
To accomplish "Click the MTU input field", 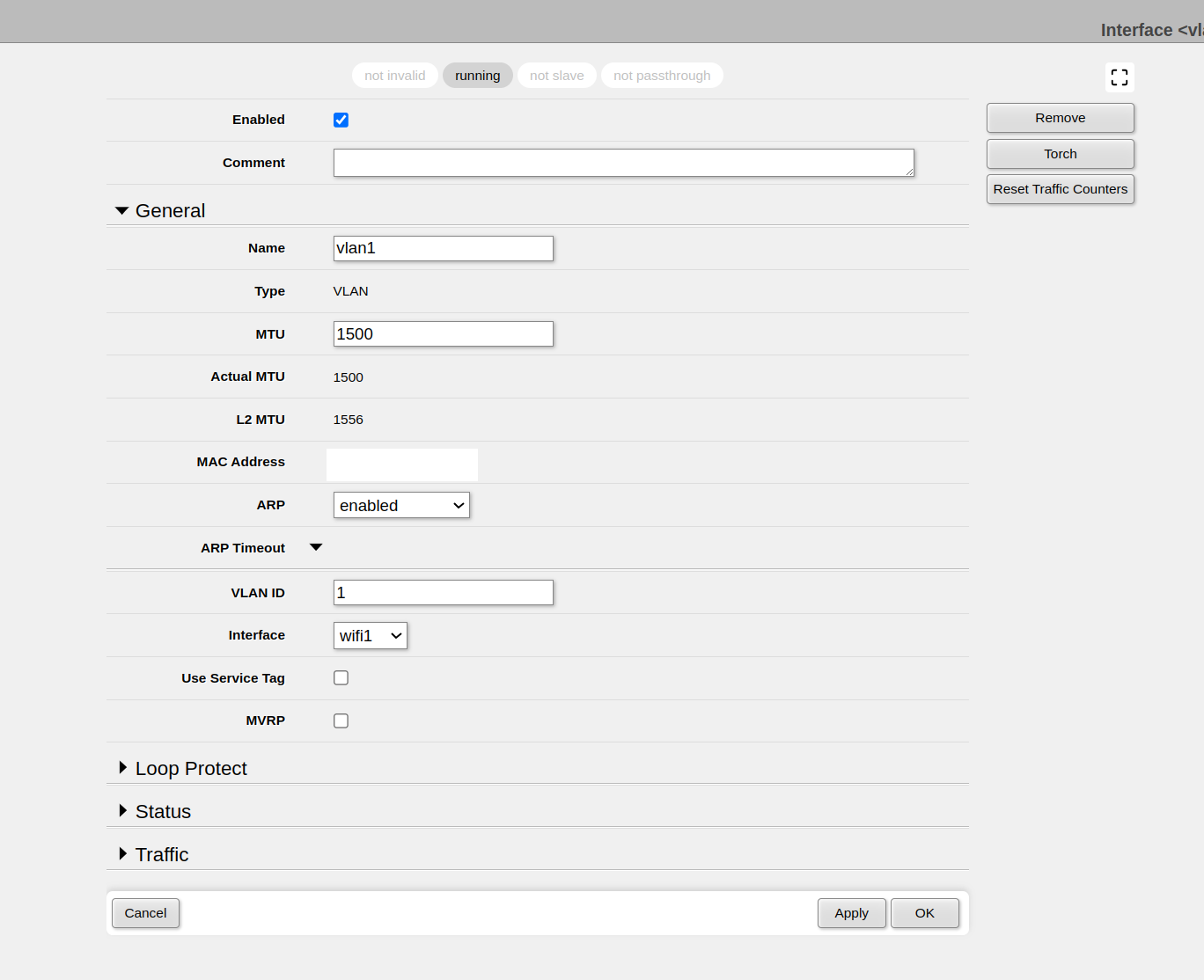I will click(444, 334).
